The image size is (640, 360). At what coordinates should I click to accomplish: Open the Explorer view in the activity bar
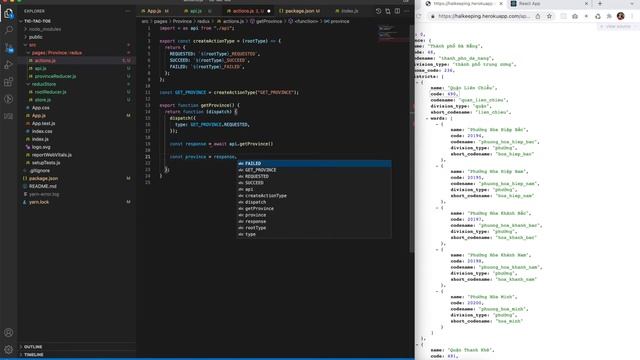pyautogui.click(x=9, y=13)
